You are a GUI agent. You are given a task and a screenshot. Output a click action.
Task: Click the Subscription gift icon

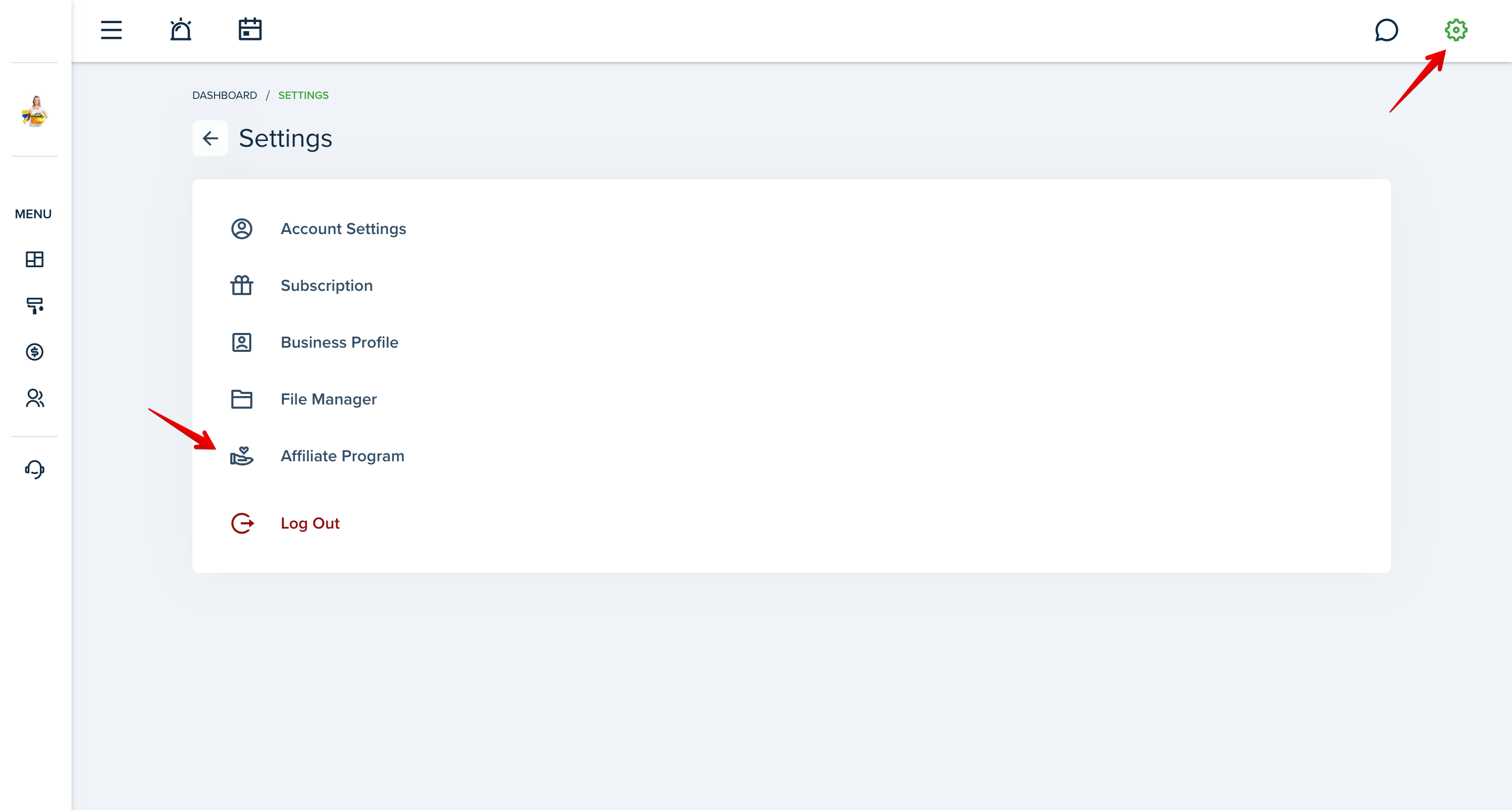coord(242,286)
